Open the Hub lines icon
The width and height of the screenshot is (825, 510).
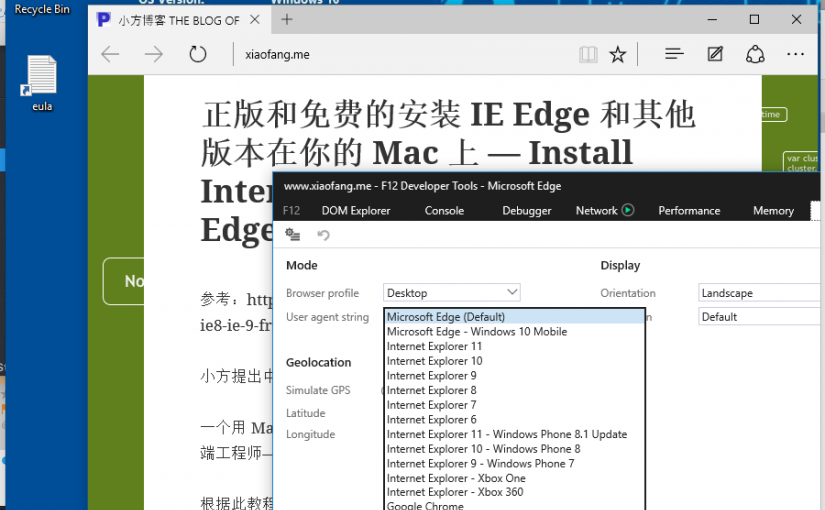[674, 54]
